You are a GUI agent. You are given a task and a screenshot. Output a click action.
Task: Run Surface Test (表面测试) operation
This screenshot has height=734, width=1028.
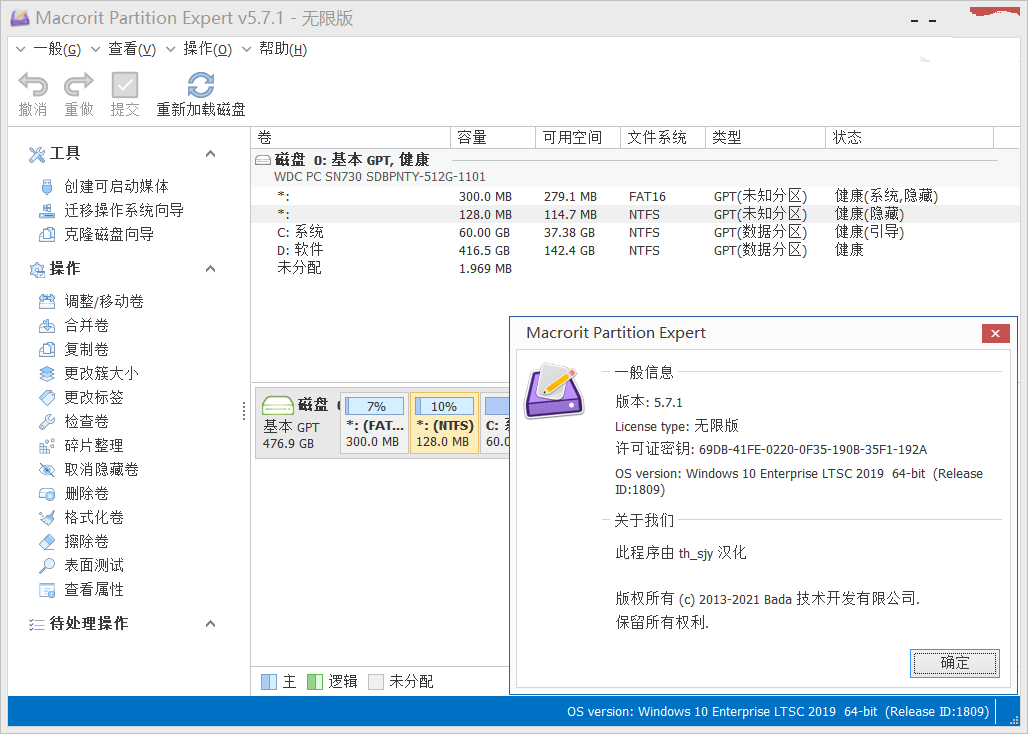point(94,565)
